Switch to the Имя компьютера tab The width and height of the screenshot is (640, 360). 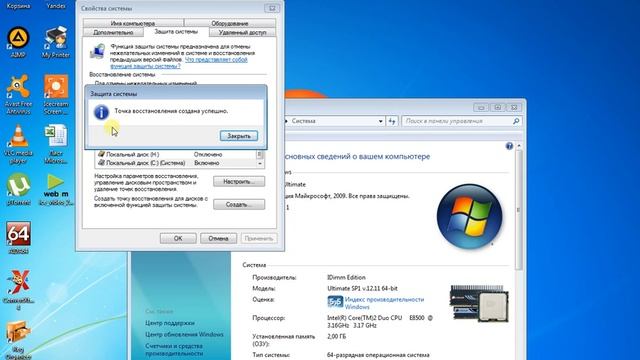(x=133, y=23)
